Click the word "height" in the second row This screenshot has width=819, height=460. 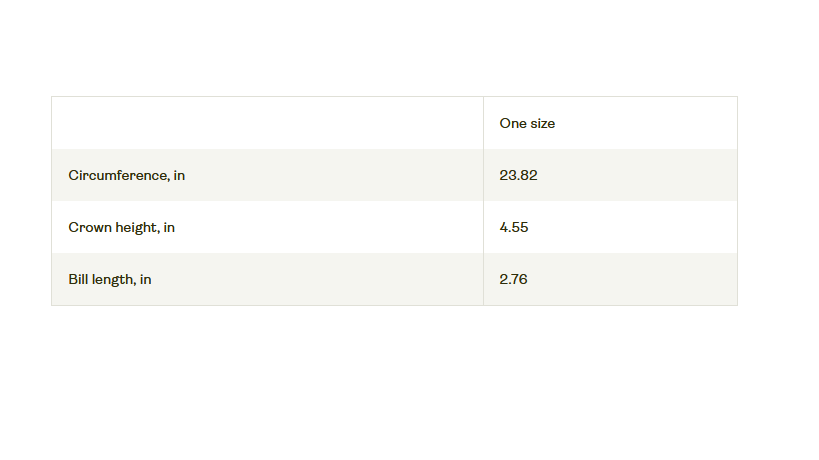(137, 227)
